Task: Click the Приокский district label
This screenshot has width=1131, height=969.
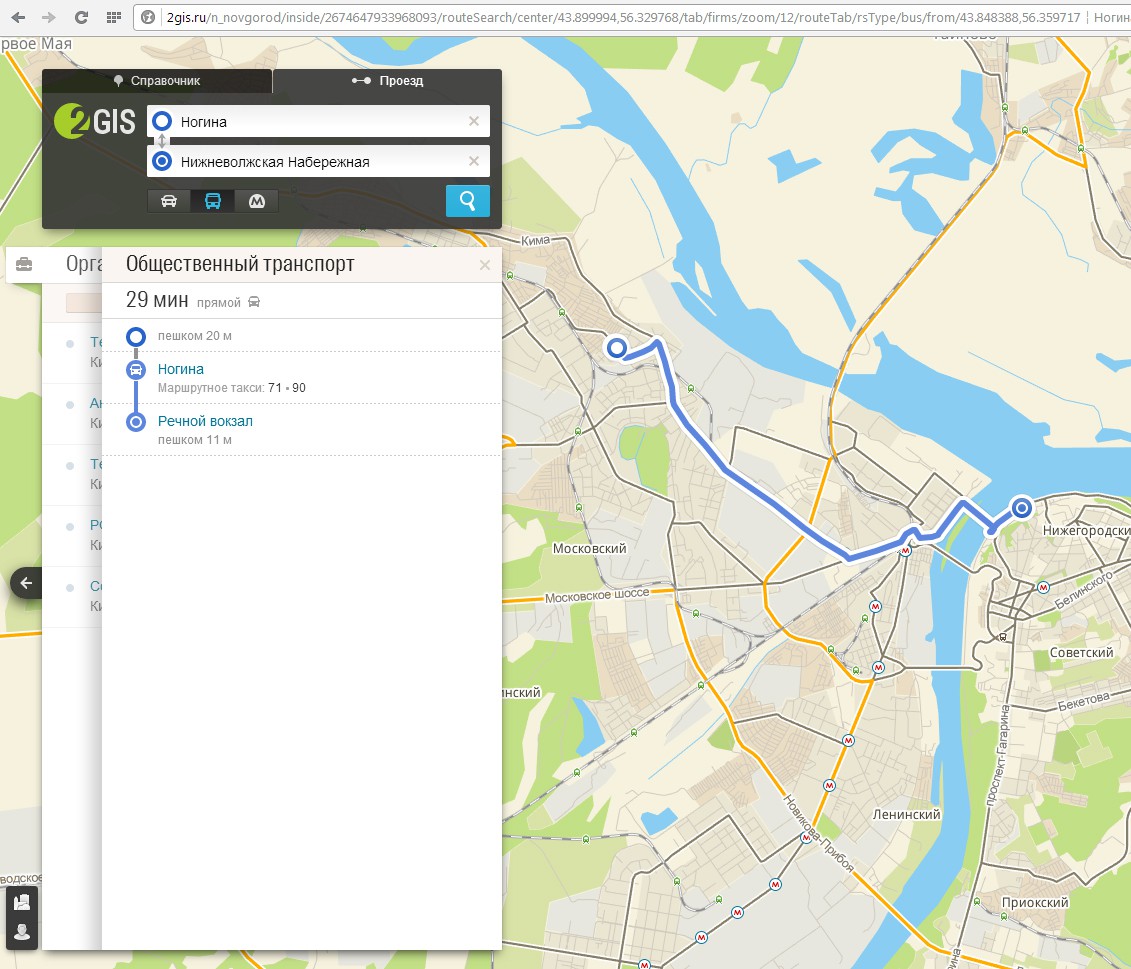Action: click(1035, 903)
